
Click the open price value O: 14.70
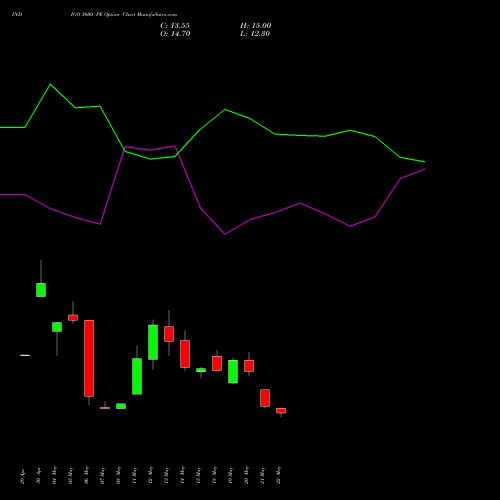point(175,34)
